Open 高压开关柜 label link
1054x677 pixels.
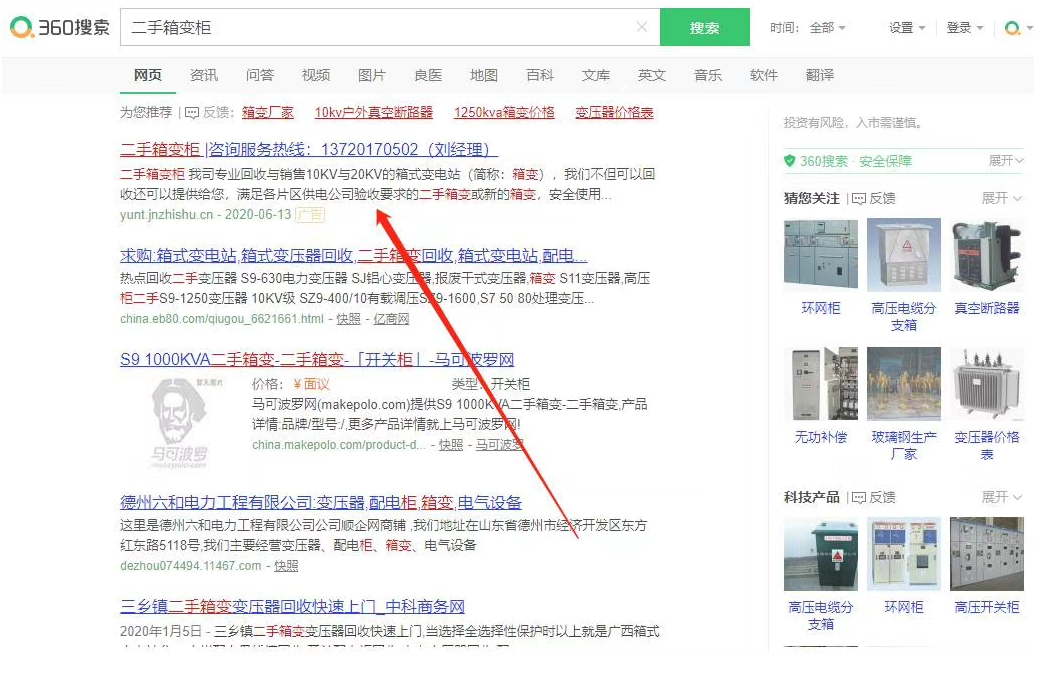coord(987,607)
